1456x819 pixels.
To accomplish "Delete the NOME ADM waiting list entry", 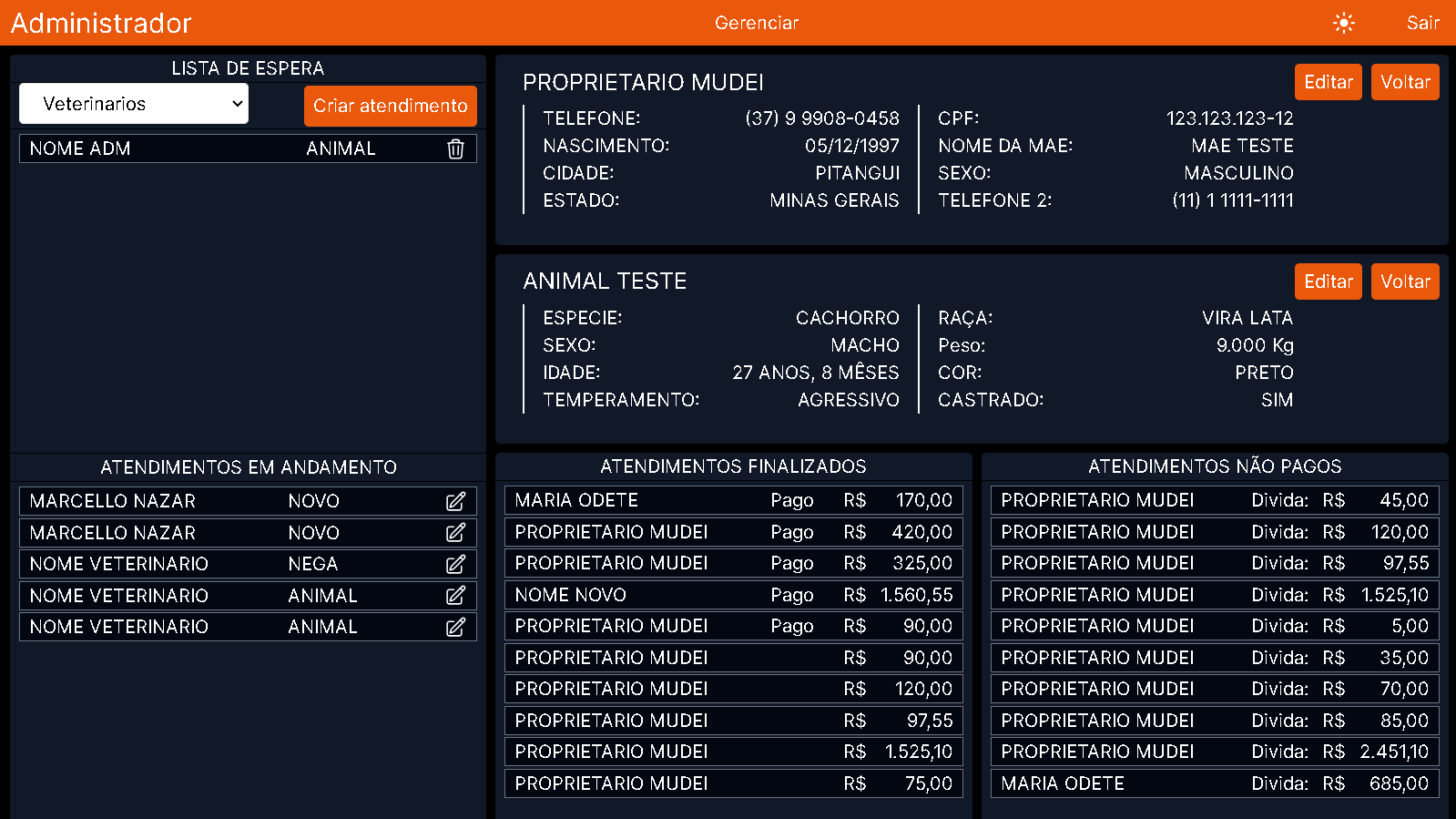I will 455,148.
